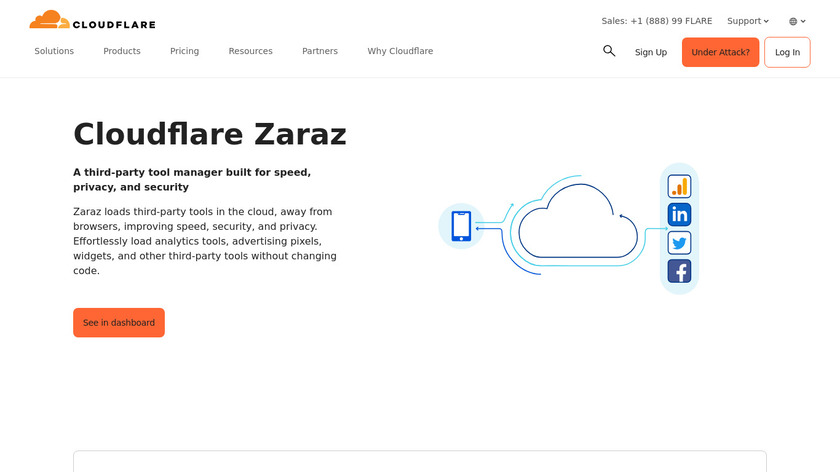The width and height of the screenshot is (840, 472).
Task: Click the paragraph starting 'Zaraz loads third-party'
Action: 205,241
